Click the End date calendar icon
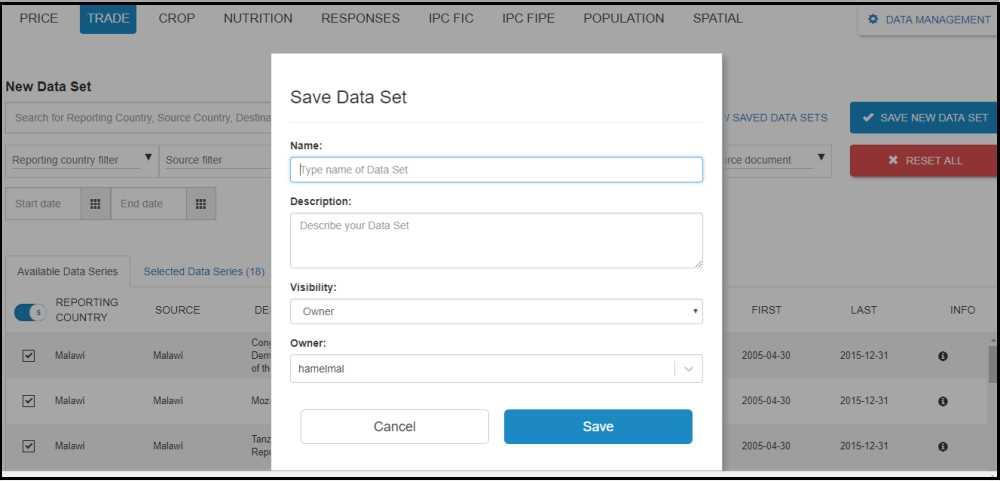Screen dimensions: 1000x481 tap(200, 204)
